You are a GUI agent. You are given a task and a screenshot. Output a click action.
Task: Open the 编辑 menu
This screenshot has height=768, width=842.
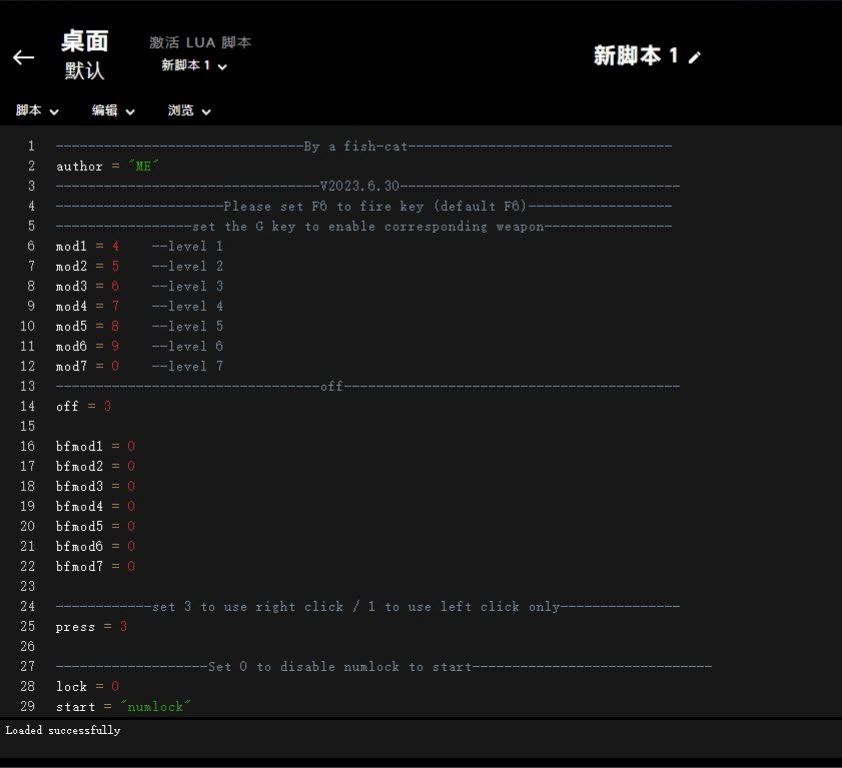click(113, 111)
